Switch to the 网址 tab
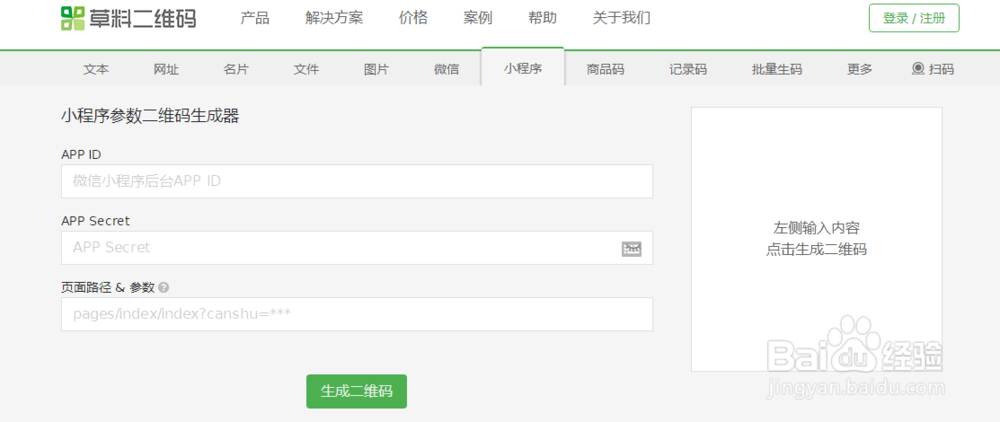Image resolution: width=1000 pixels, height=422 pixels. pos(166,69)
